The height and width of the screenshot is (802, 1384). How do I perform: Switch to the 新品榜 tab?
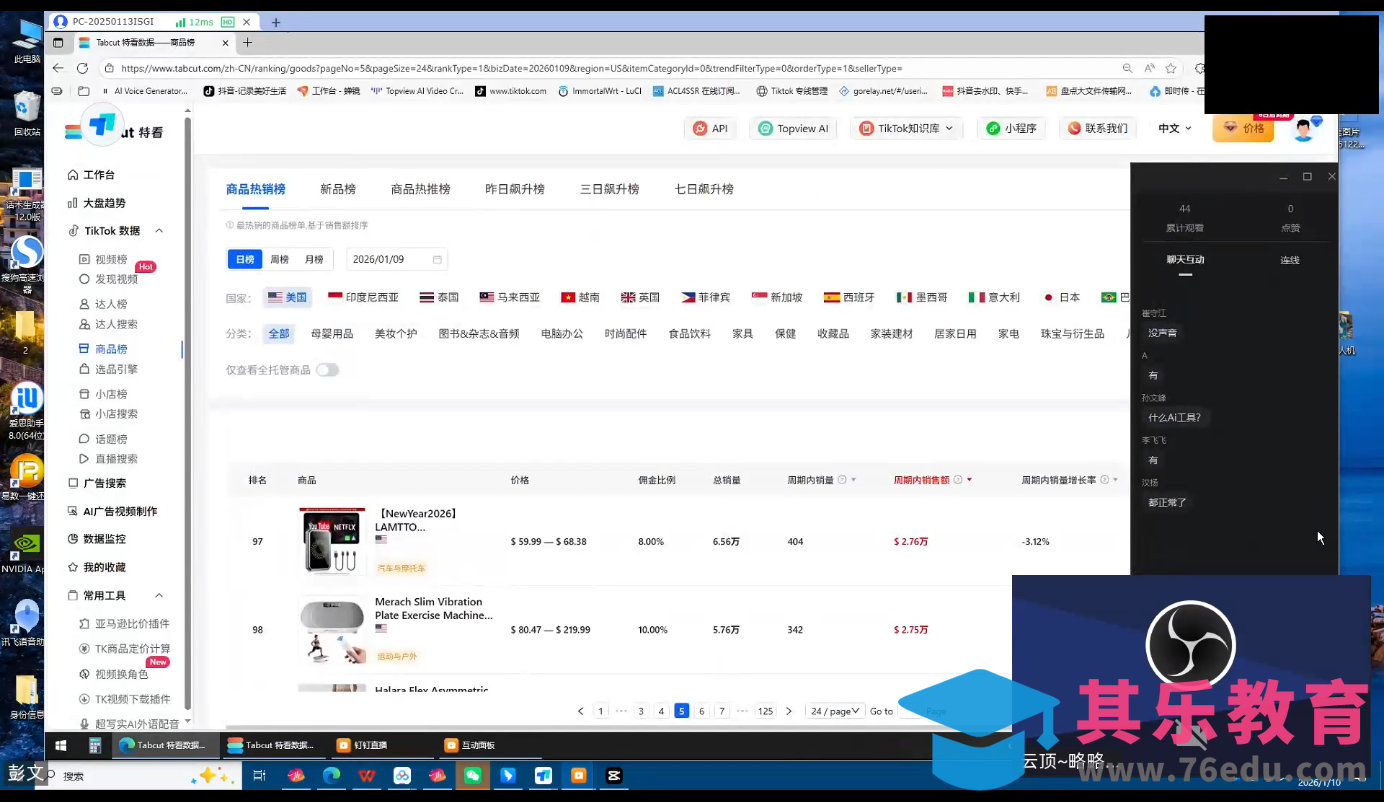pyautogui.click(x=337, y=189)
